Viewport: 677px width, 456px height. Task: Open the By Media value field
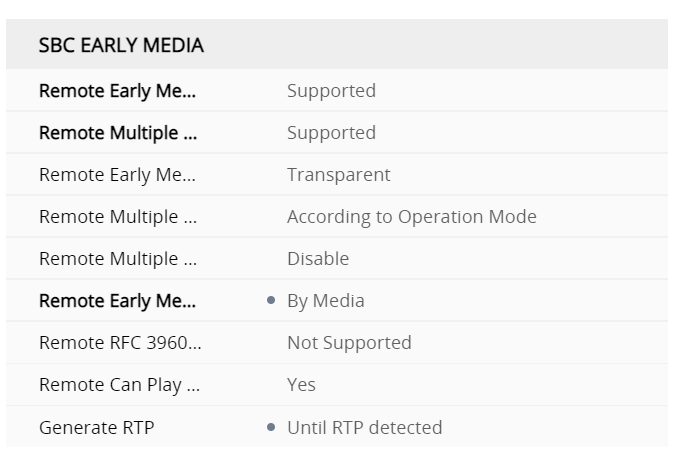(x=325, y=301)
